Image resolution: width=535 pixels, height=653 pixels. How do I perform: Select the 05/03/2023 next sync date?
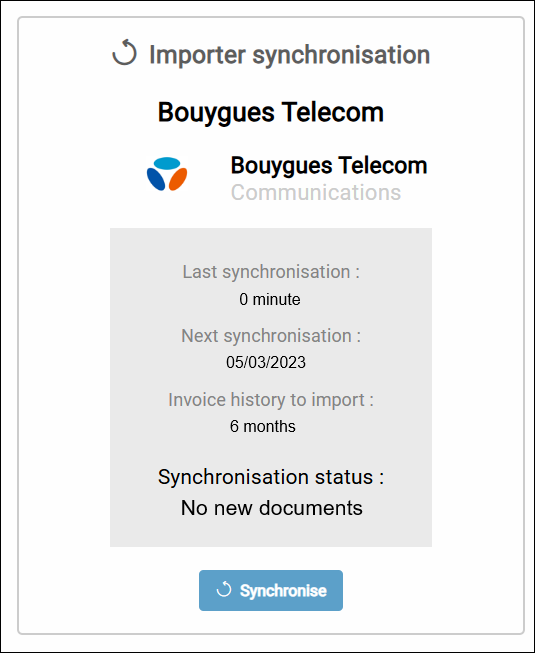[266, 362]
